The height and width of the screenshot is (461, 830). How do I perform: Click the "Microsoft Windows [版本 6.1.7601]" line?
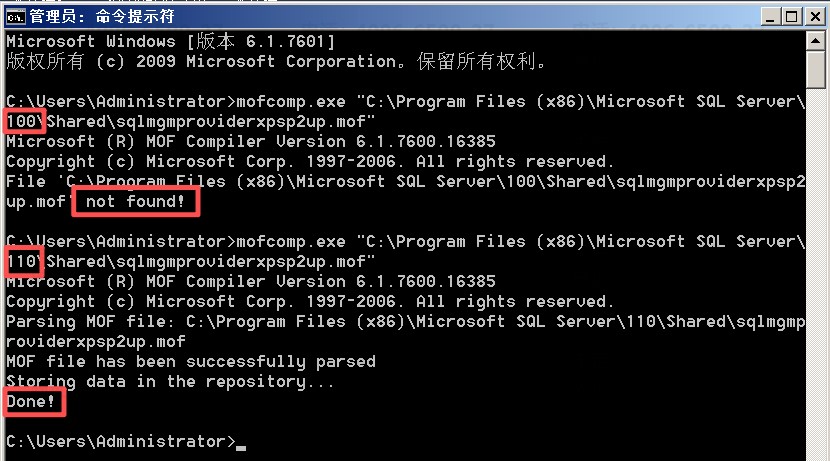[170, 42]
